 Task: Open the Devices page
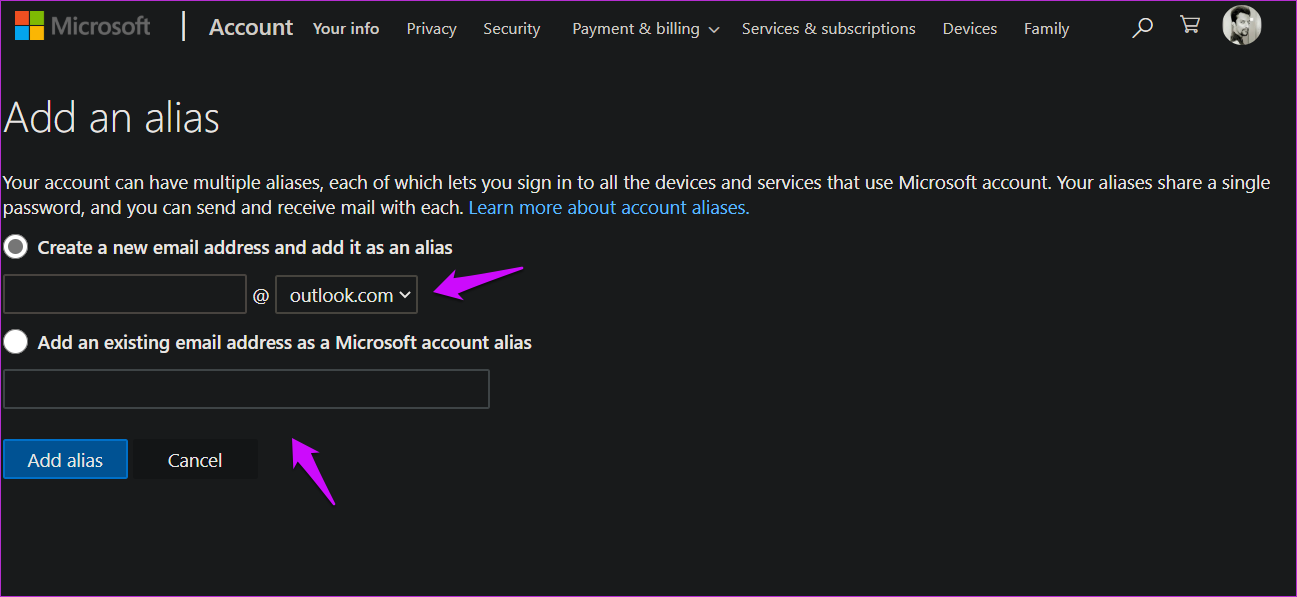click(968, 29)
